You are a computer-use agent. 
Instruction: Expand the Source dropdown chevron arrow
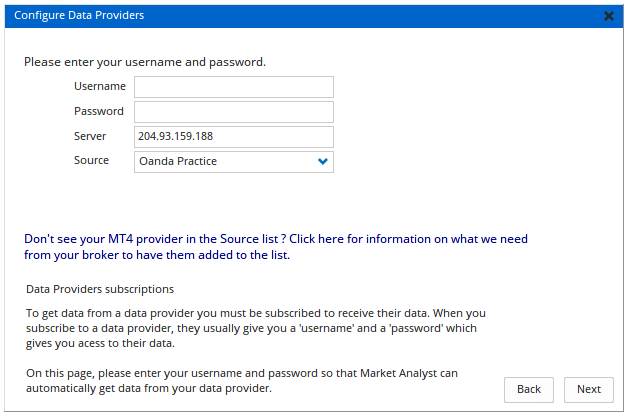(x=322, y=161)
